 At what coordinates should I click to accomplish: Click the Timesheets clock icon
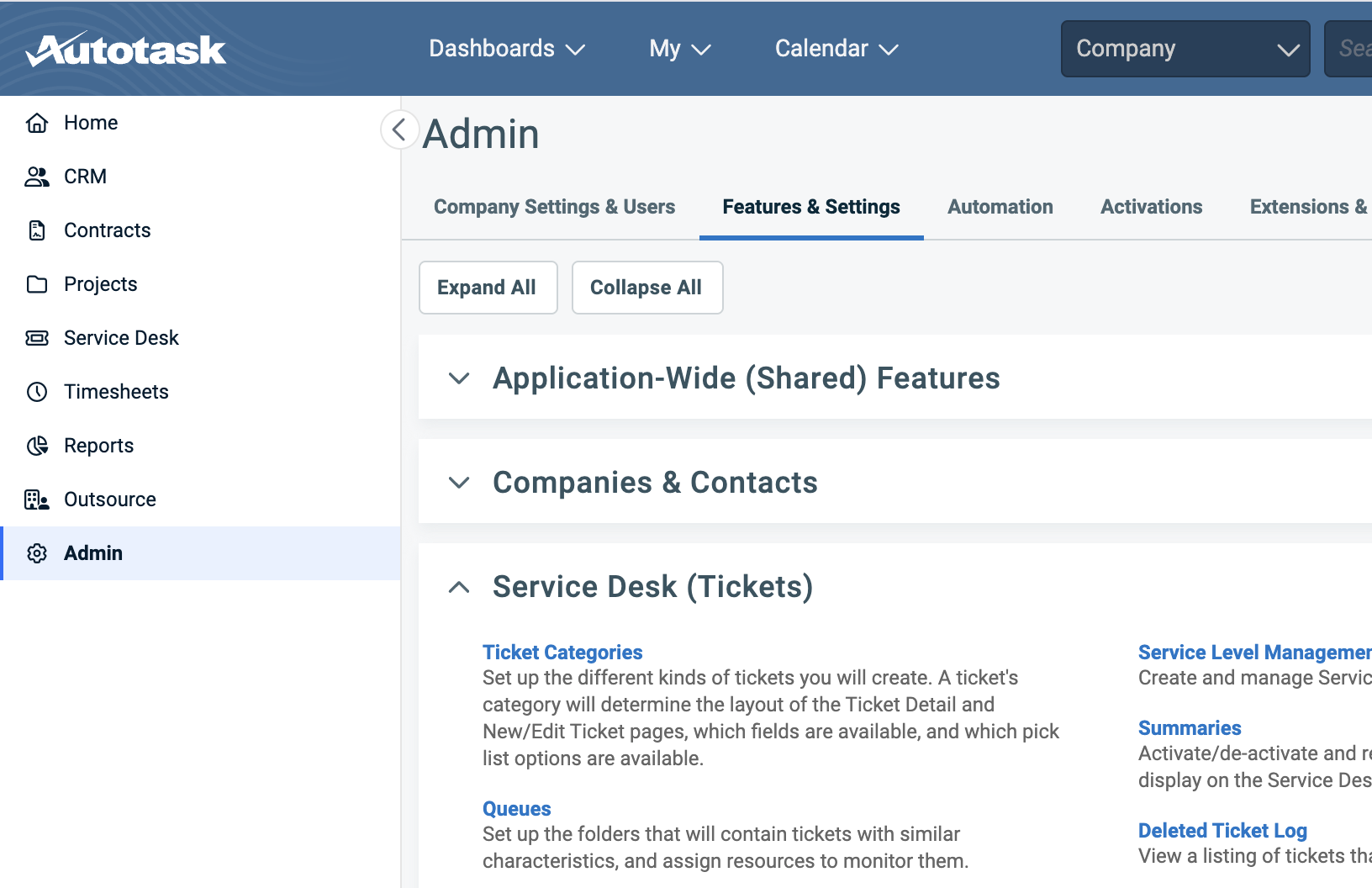[37, 392]
